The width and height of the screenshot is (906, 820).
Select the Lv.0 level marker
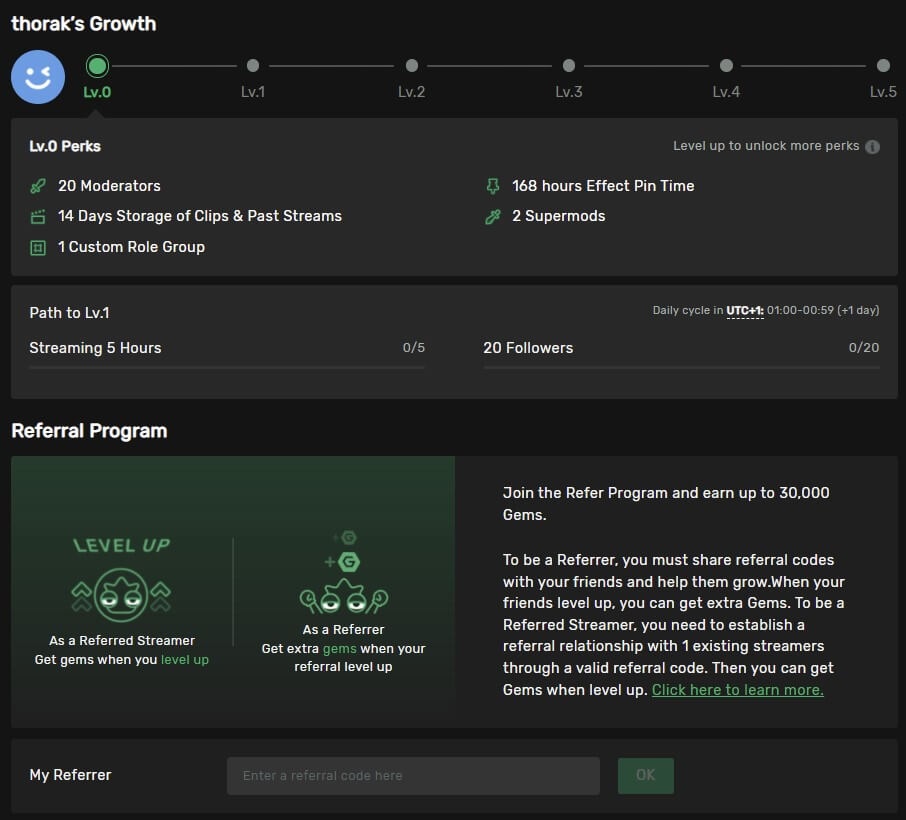(97, 66)
